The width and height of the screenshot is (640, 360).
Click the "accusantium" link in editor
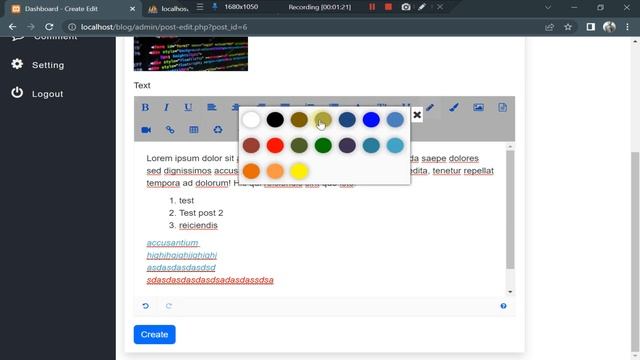172,243
